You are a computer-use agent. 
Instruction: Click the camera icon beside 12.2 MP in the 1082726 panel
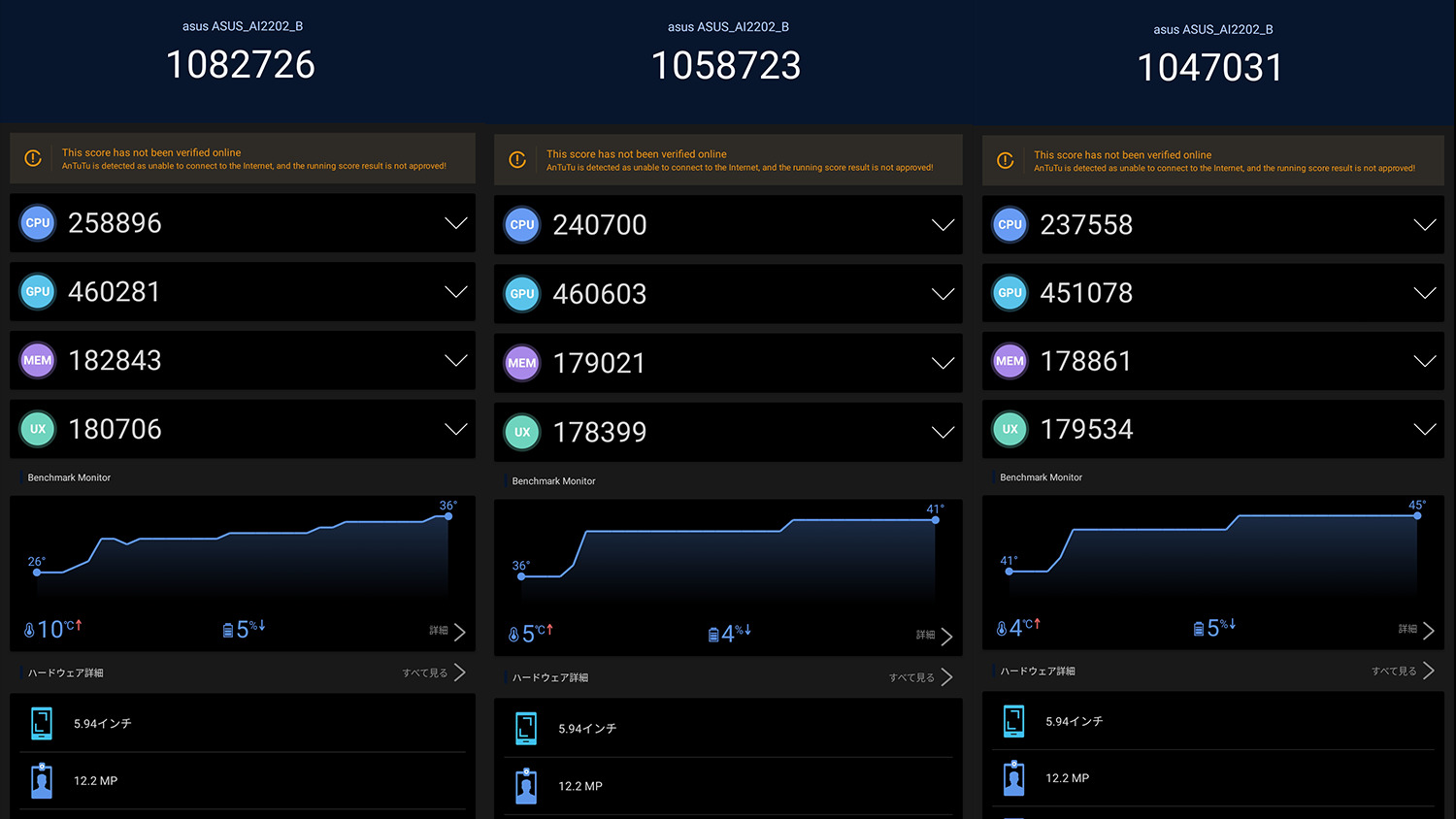tap(41, 780)
